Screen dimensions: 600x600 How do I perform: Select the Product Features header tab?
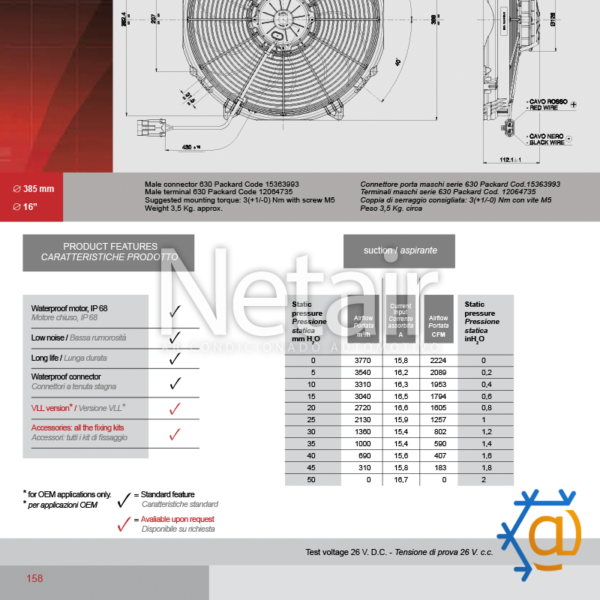(x=109, y=252)
